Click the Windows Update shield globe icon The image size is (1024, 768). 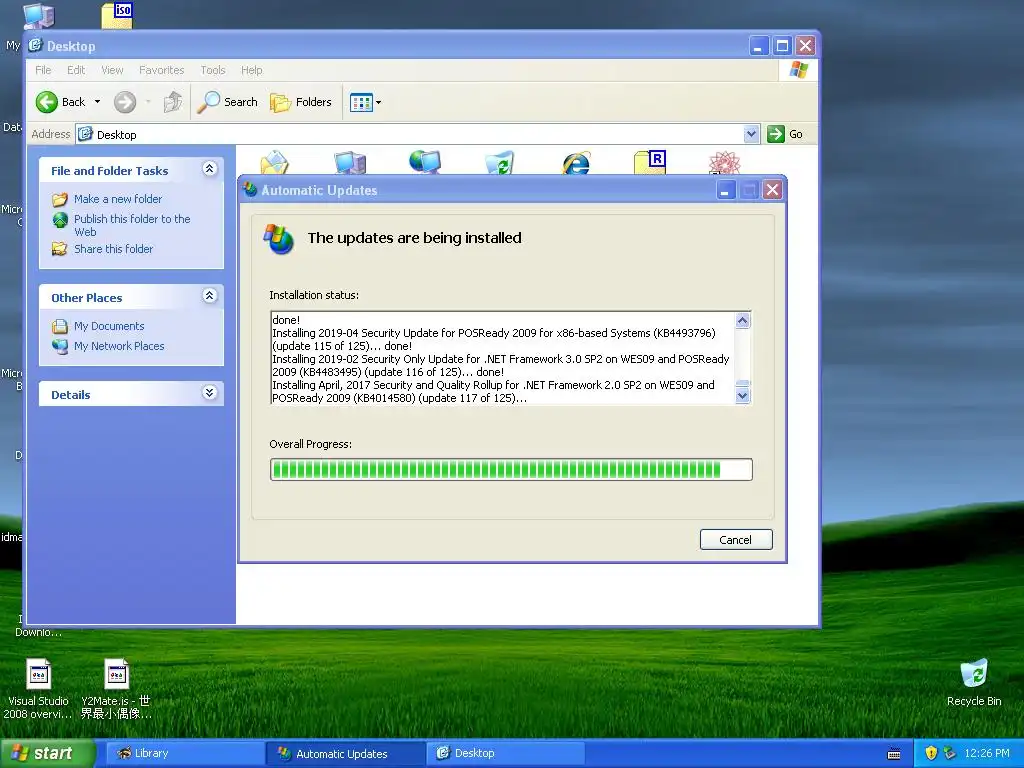279,239
